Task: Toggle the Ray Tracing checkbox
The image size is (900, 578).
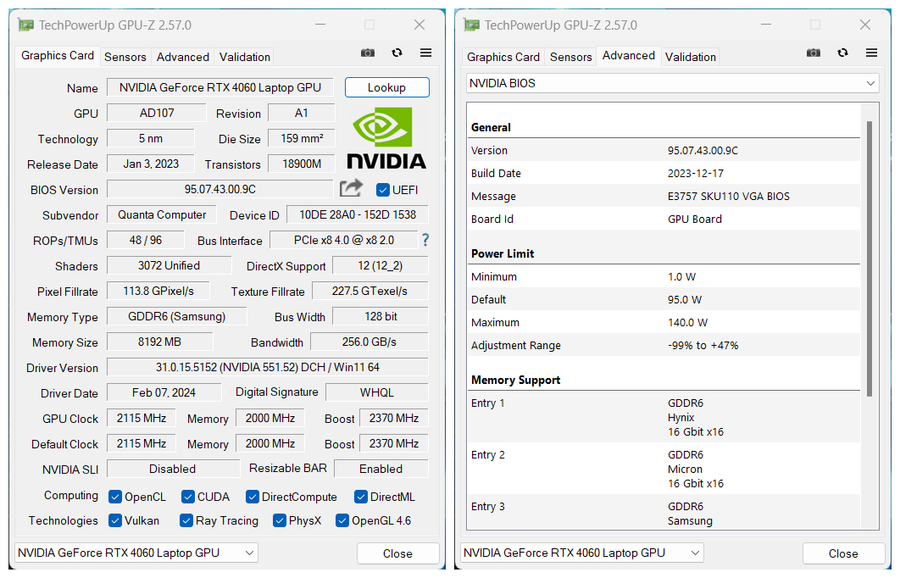Action: [186, 521]
